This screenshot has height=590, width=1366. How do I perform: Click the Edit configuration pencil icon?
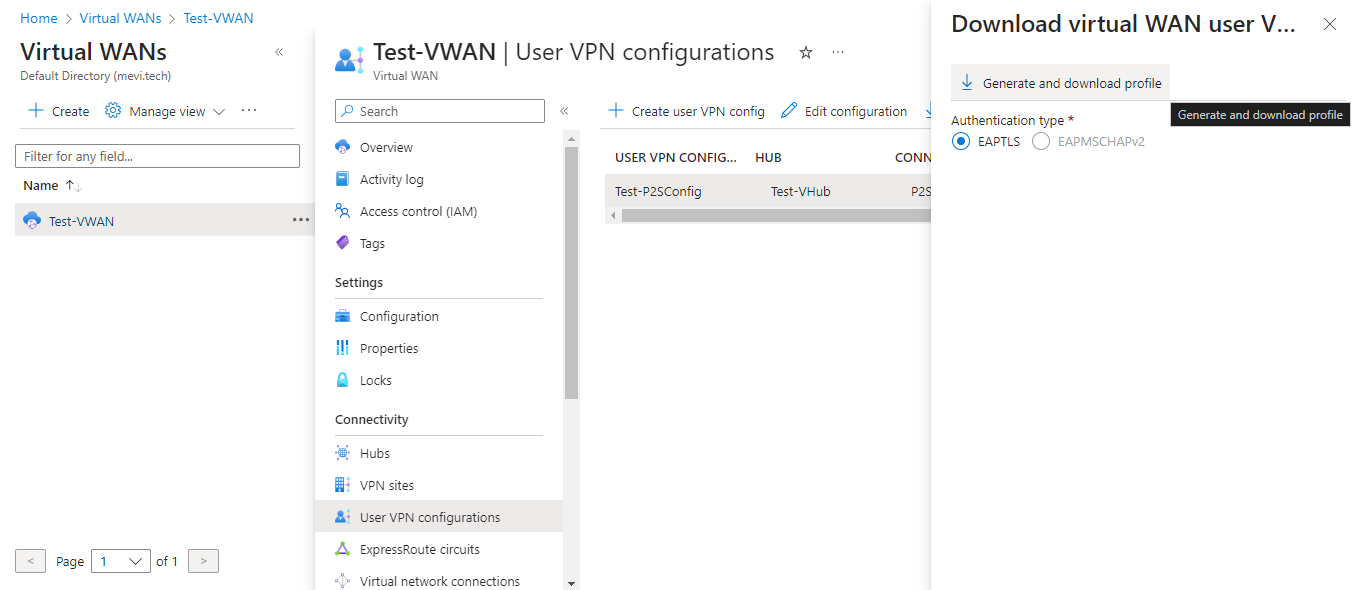789,111
